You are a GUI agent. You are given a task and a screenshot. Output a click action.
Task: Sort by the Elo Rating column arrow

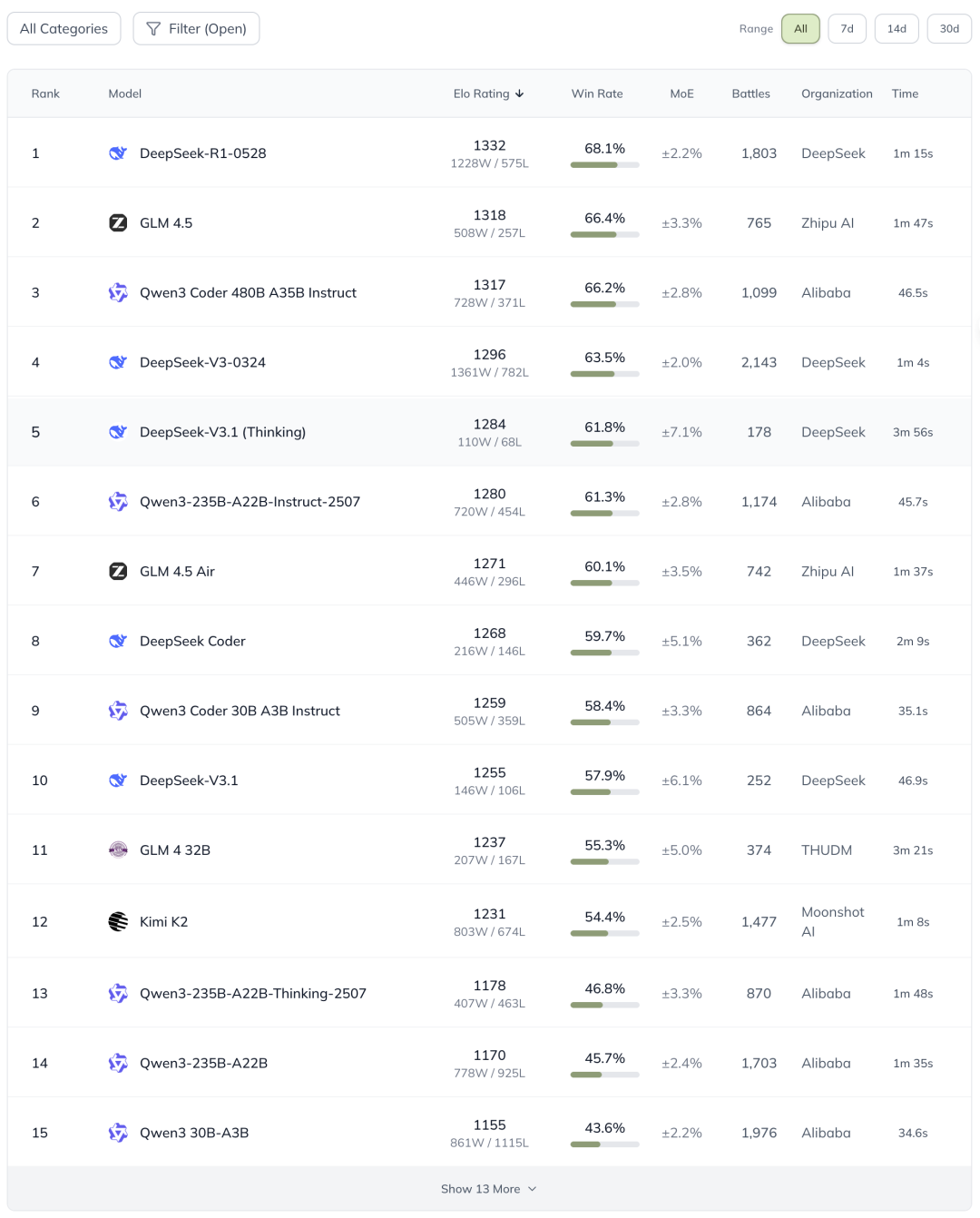[519, 93]
